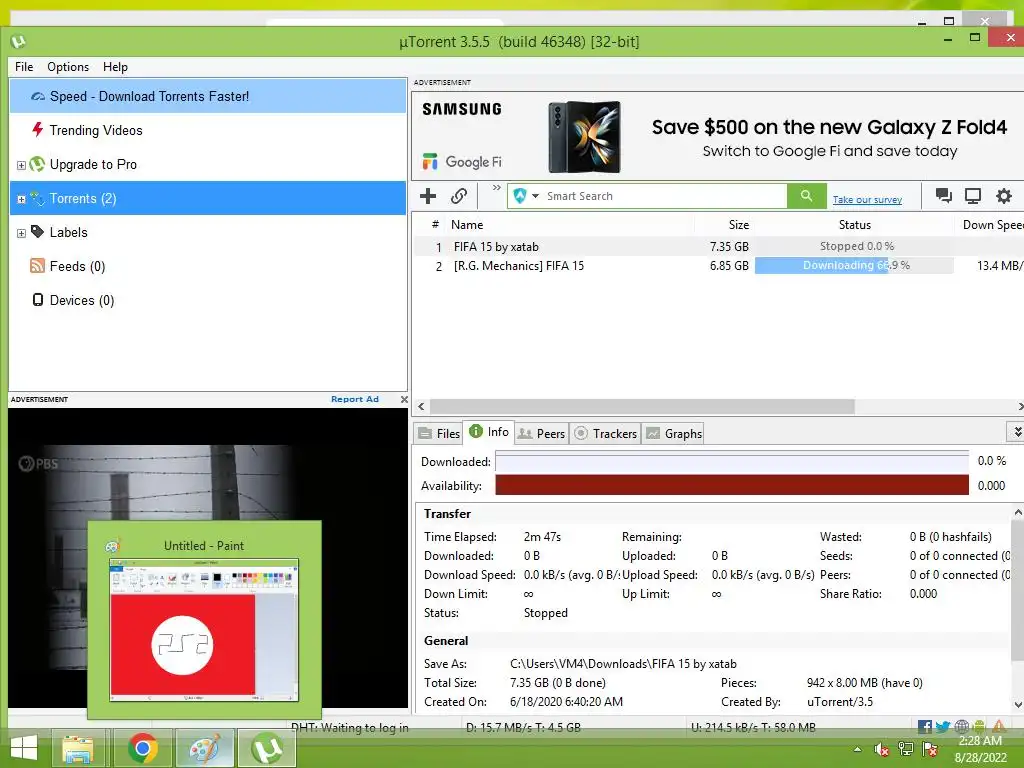Click the uTorrent taskbar icon
The width and height of the screenshot is (1024, 768).
click(266, 748)
